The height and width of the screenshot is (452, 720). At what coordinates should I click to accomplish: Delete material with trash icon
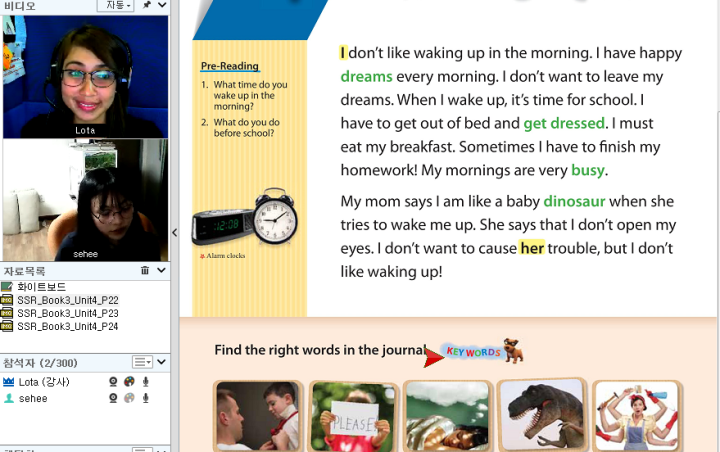[145, 270]
